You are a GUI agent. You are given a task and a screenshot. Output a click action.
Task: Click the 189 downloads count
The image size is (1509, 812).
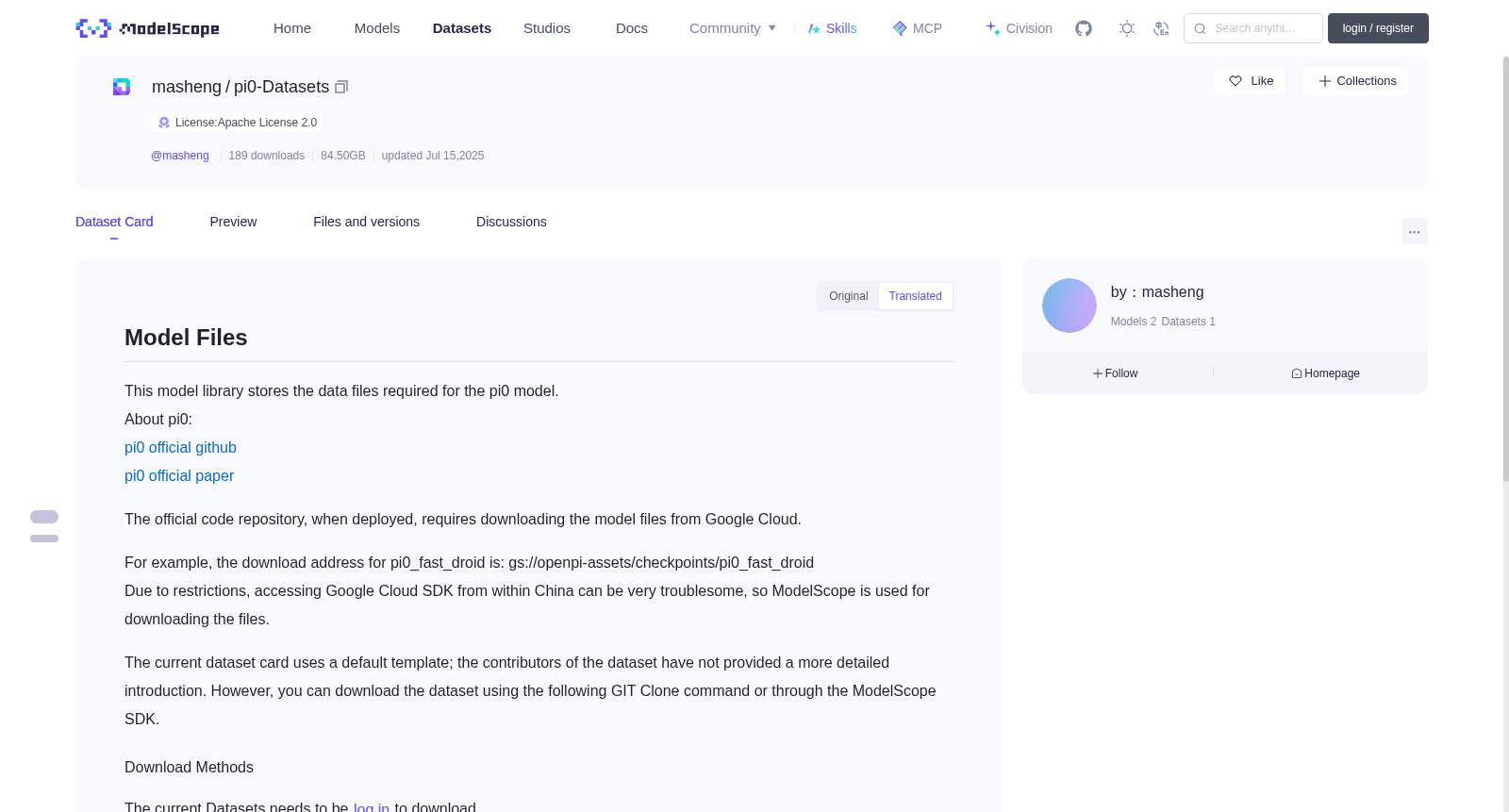tap(267, 156)
